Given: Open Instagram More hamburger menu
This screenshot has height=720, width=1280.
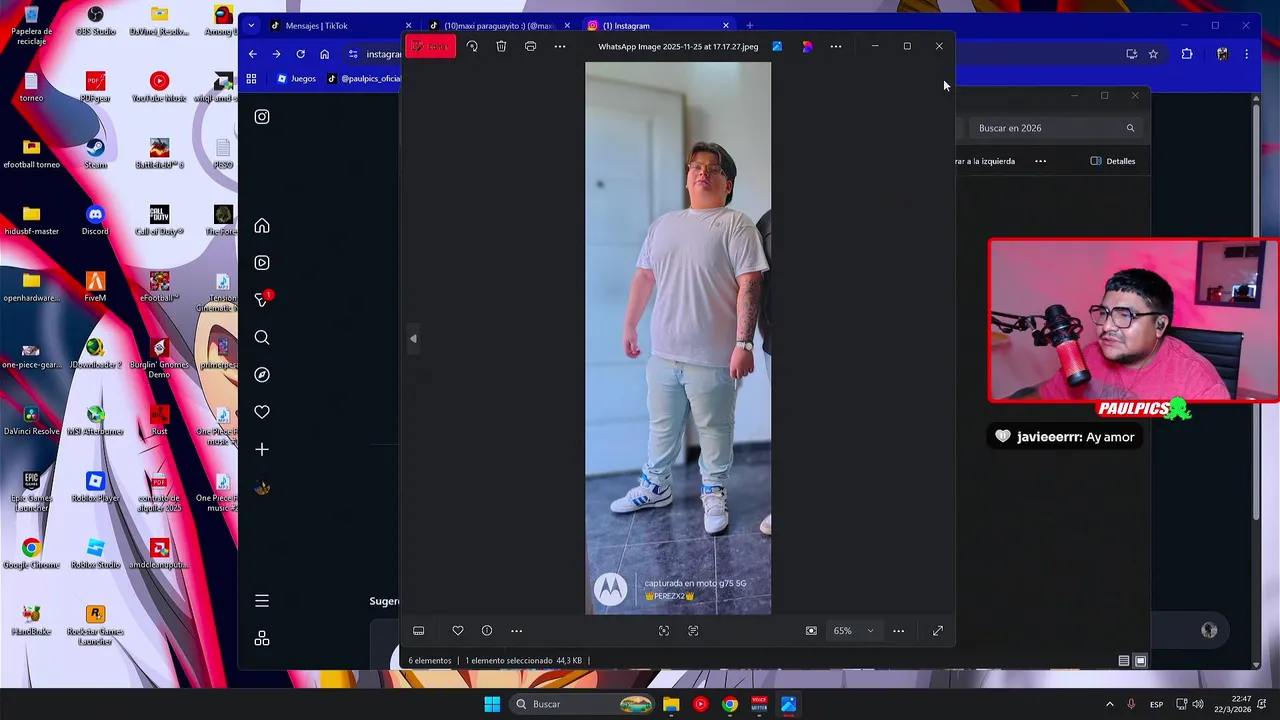Looking at the screenshot, I should [x=262, y=601].
